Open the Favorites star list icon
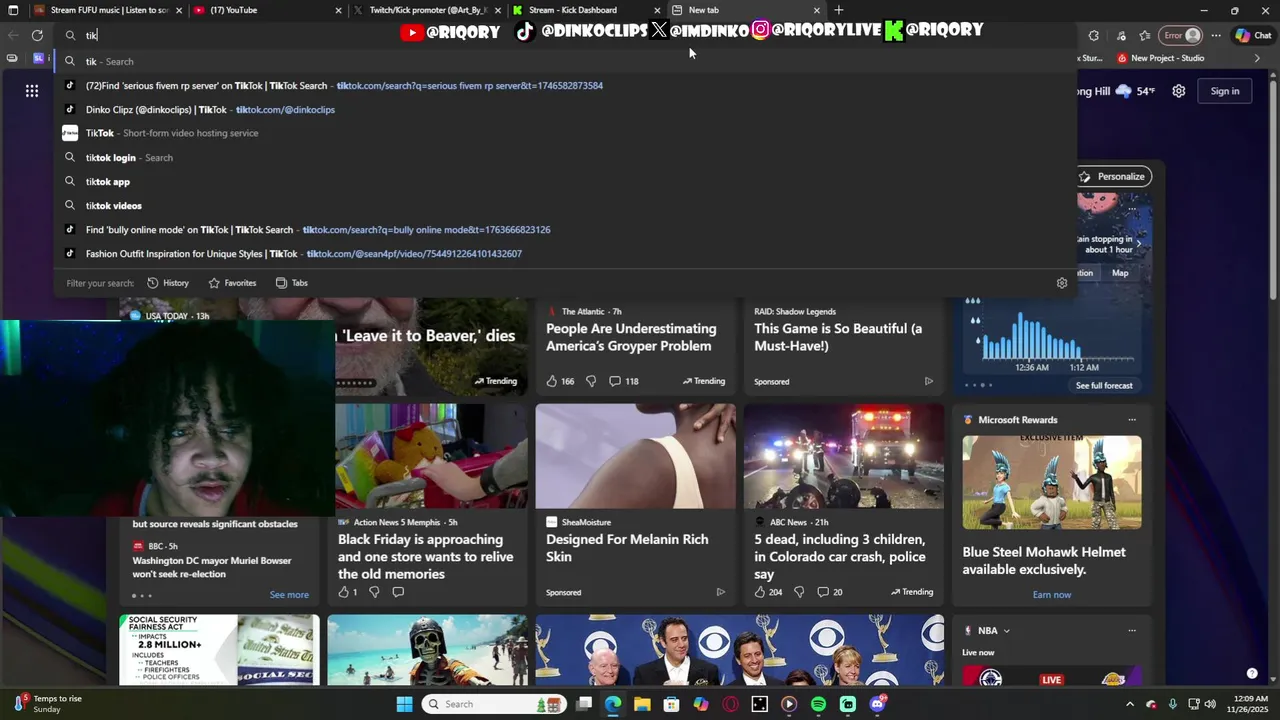This screenshot has width=1280, height=720. 1145,35
